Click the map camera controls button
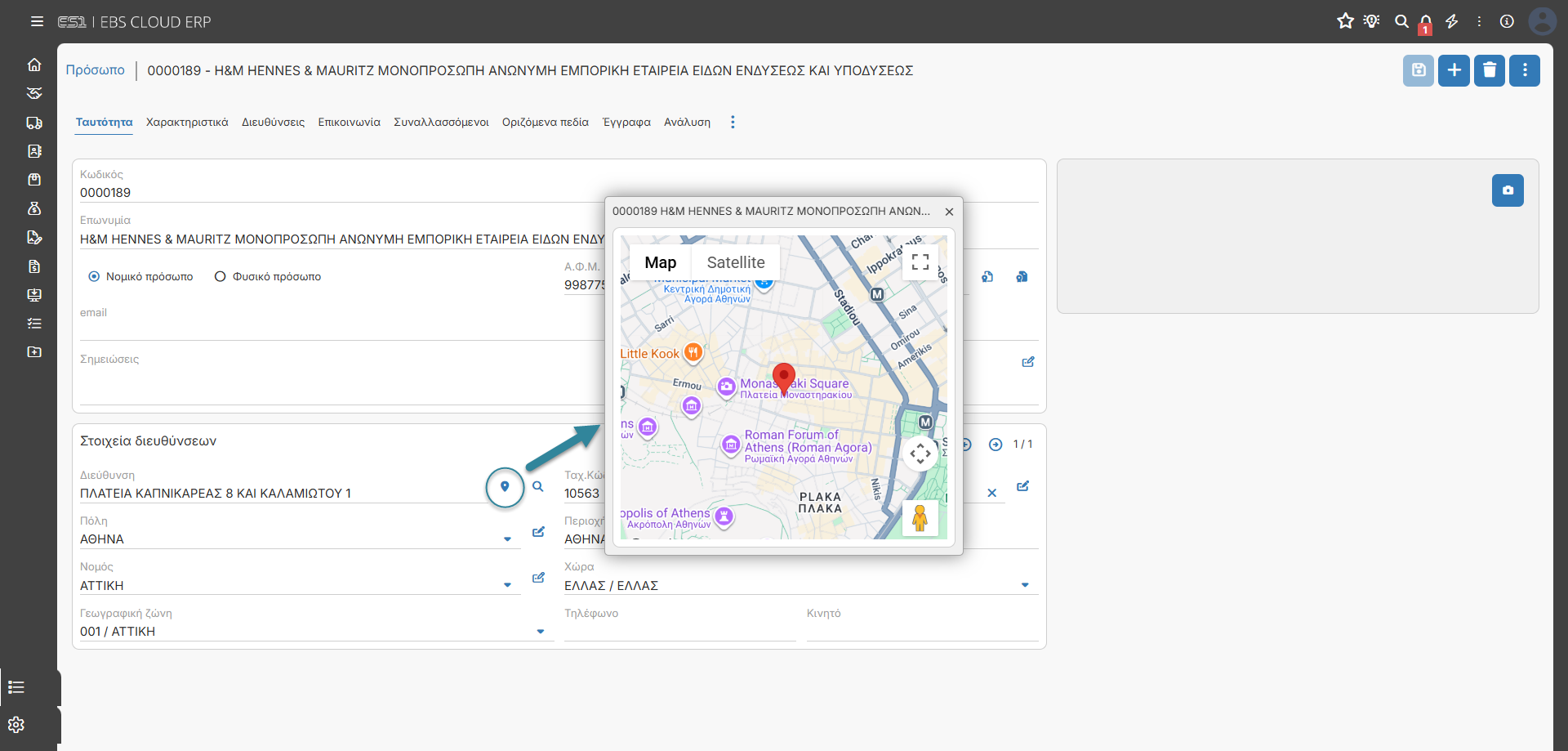The height and width of the screenshot is (751, 1568). [x=920, y=453]
